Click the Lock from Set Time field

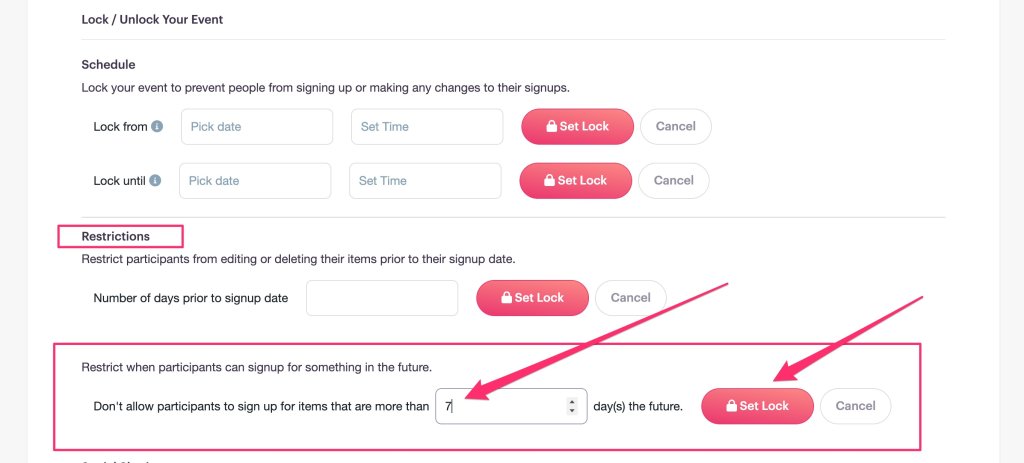pos(426,127)
